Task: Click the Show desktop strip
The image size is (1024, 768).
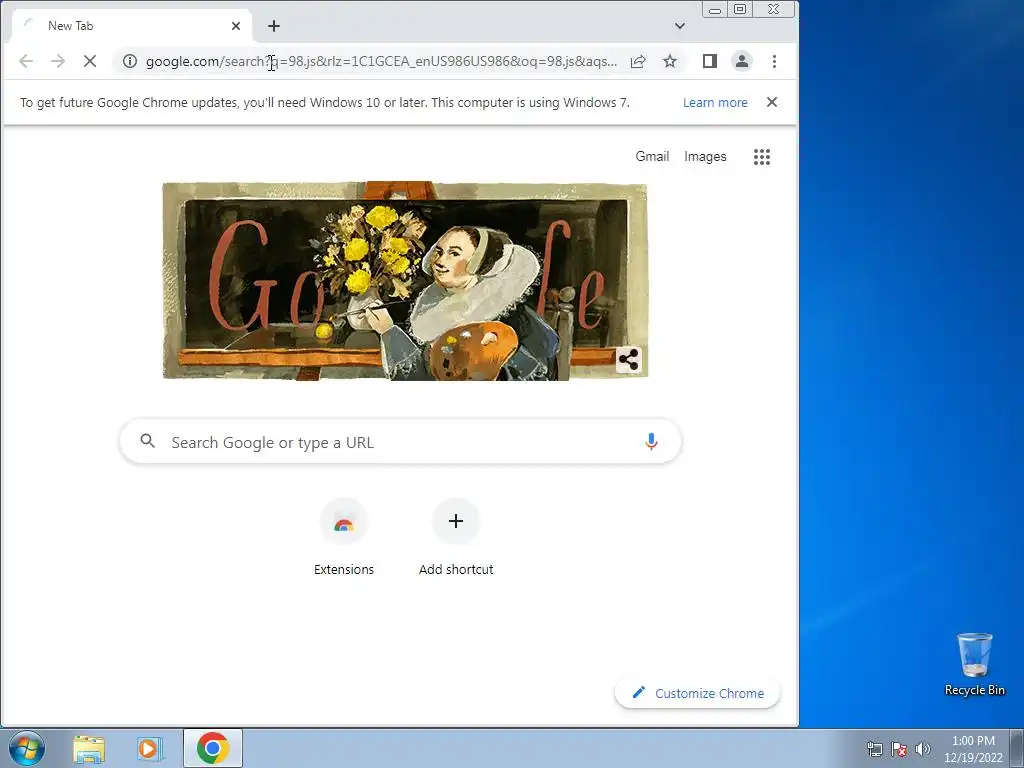Action: [x=1017, y=748]
